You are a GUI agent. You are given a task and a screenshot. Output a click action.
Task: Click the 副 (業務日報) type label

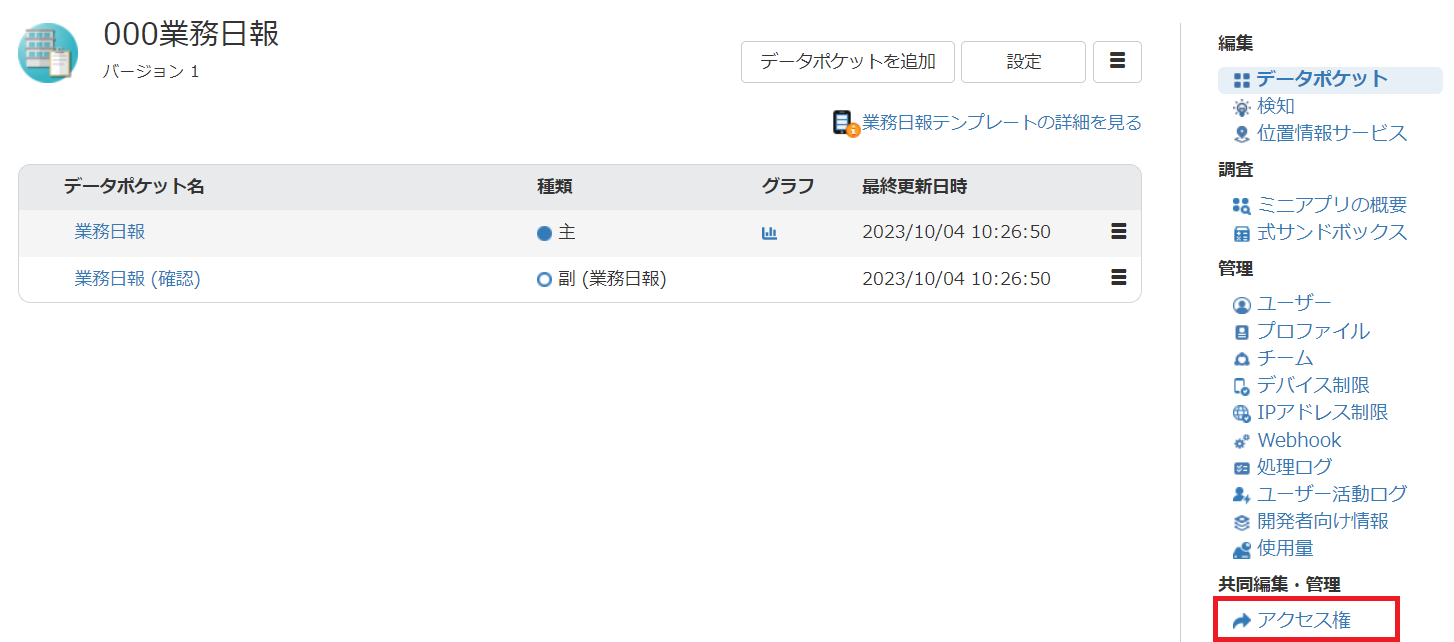coord(612,279)
